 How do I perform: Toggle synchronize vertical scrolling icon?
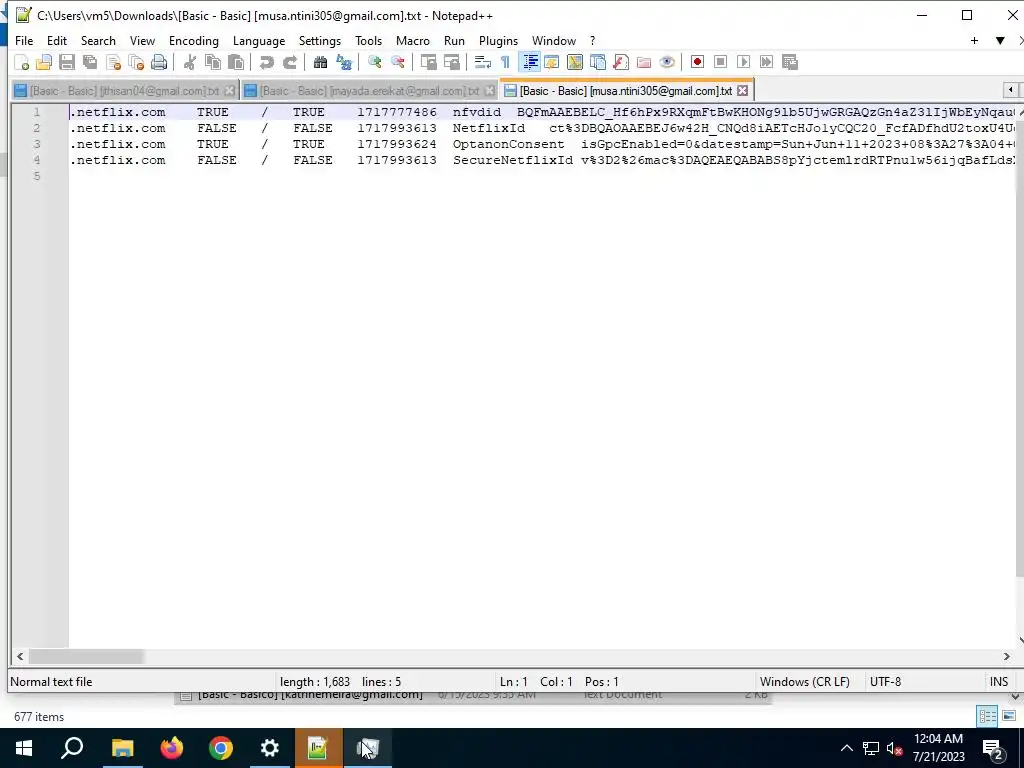click(428, 62)
